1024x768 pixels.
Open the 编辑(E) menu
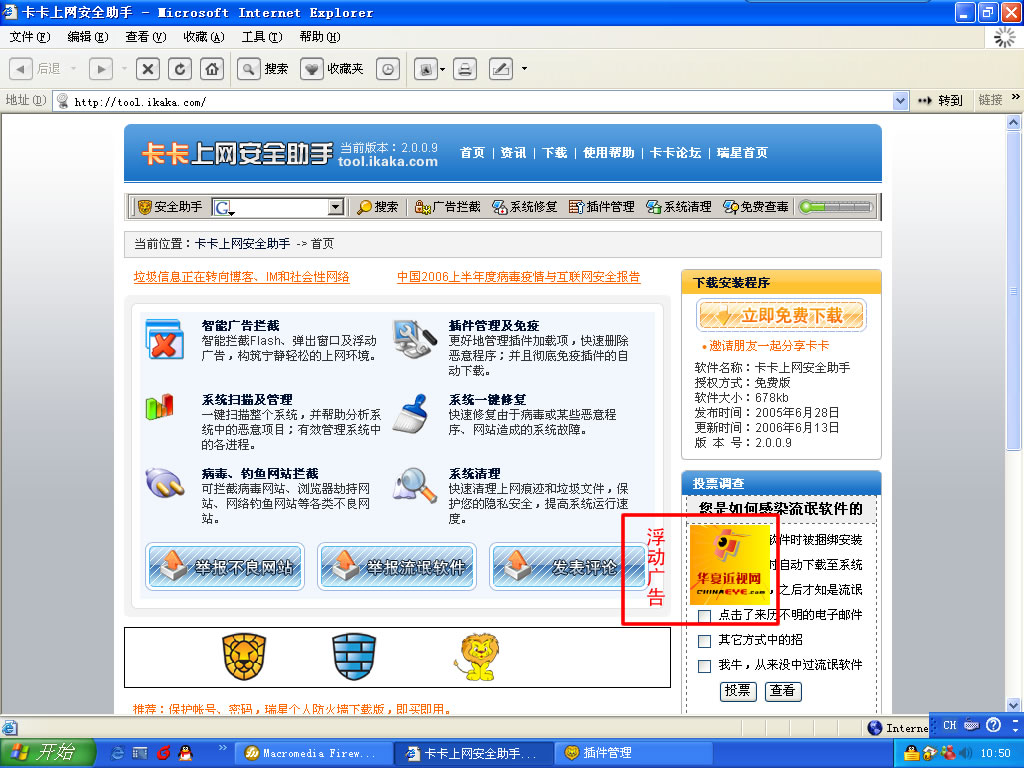coord(88,37)
